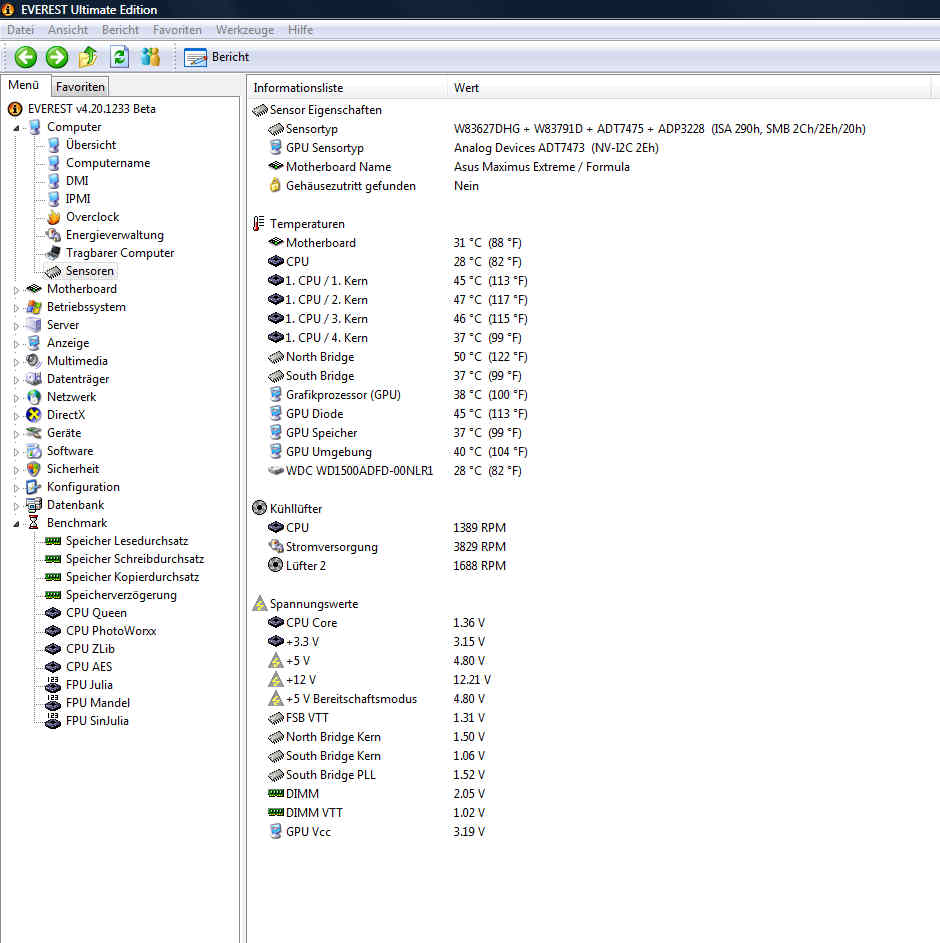
Task: Select Speicher Schreibdurchsatz benchmark
Action: (135, 559)
